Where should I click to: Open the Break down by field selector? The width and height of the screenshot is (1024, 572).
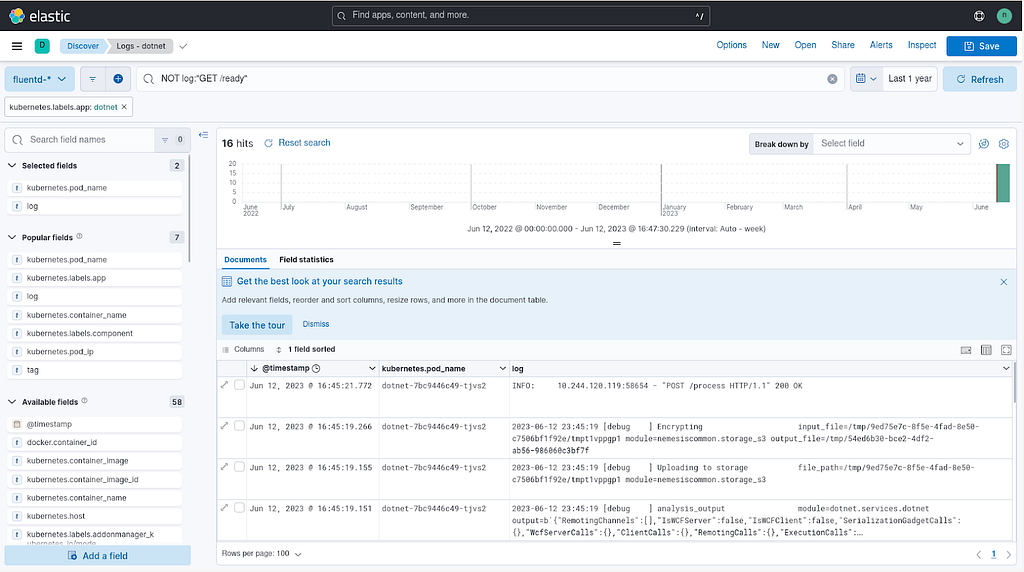tap(891, 144)
